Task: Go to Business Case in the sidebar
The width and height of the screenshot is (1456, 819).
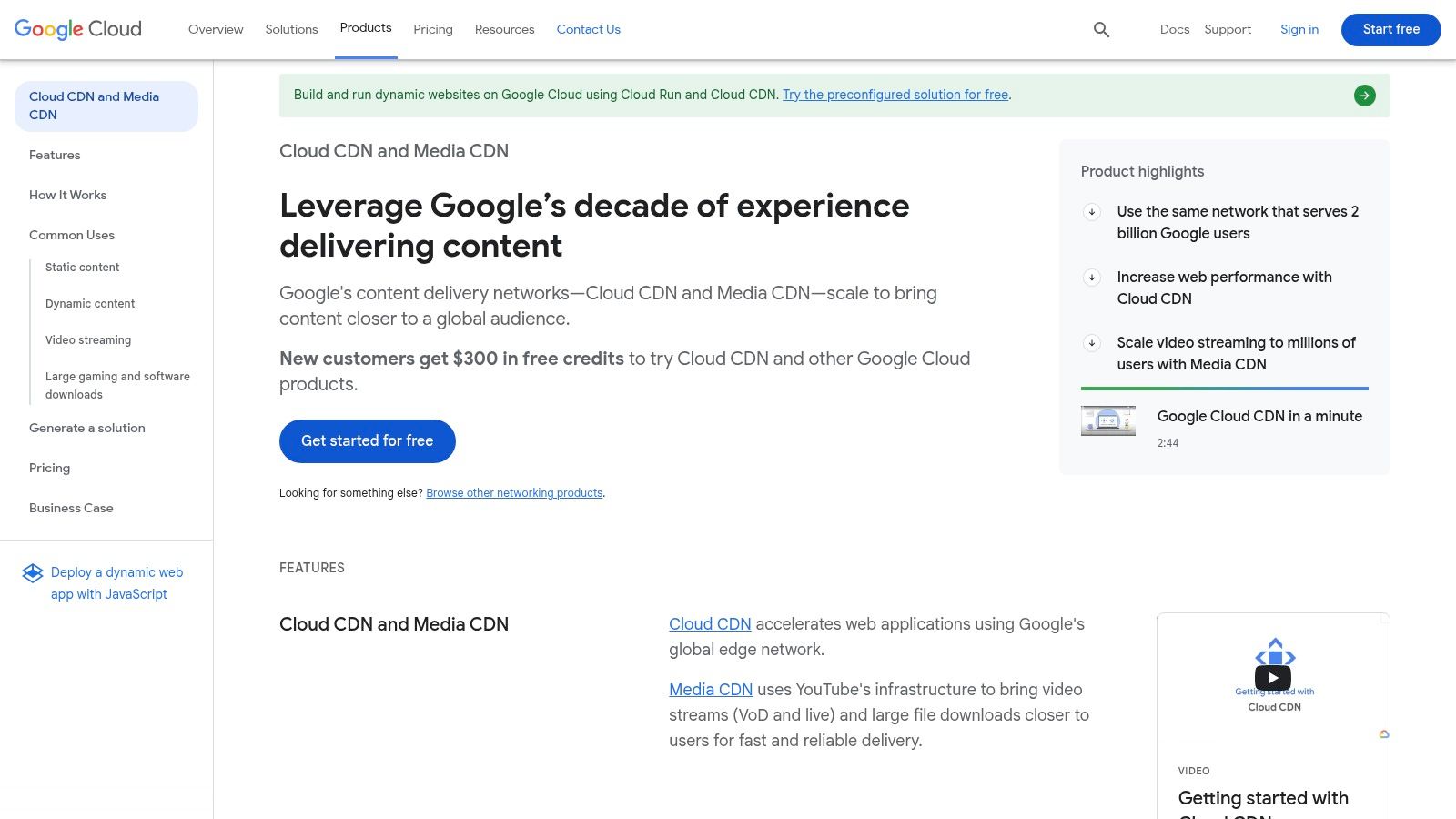Action: [x=71, y=508]
